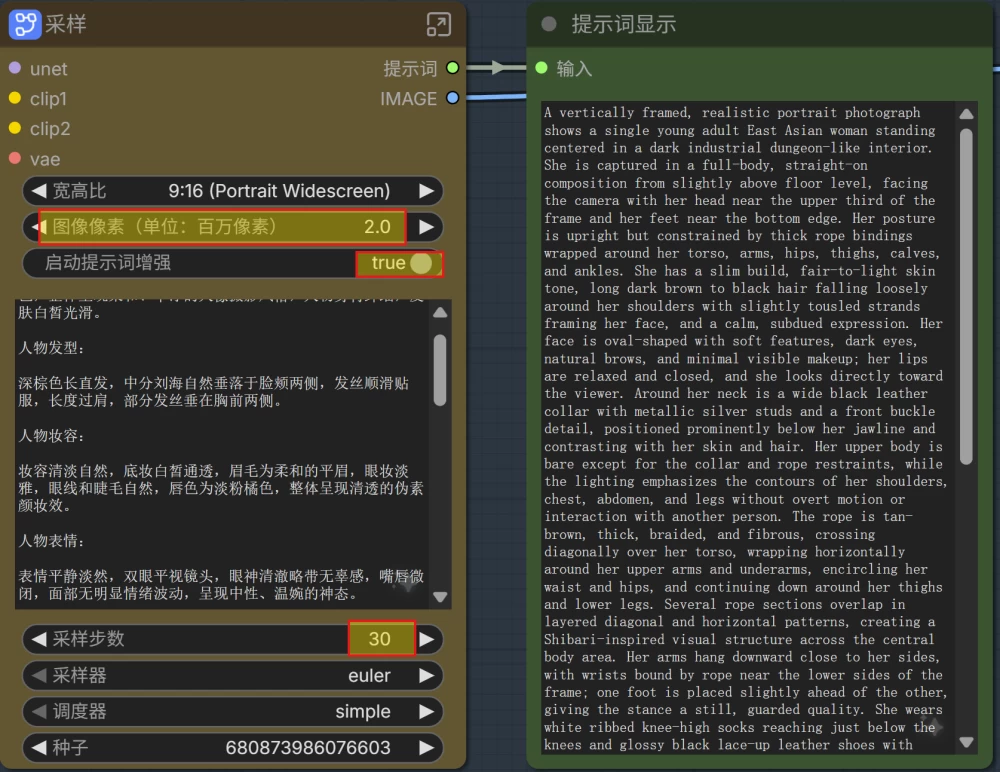Click scroll-down arrow of Chinese prompt textbox

point(440,597)
